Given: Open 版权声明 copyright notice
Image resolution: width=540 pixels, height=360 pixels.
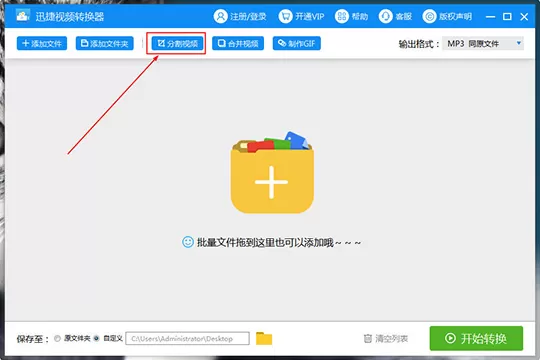Looking at the screenshot, I should (x=447, y=16).
